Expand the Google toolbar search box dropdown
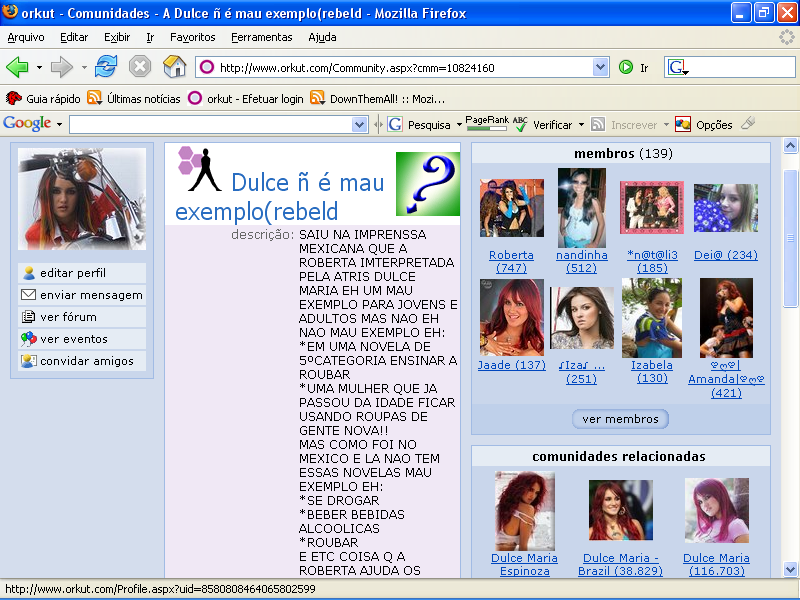The image size is (800, 600). (x=360, y=124)
